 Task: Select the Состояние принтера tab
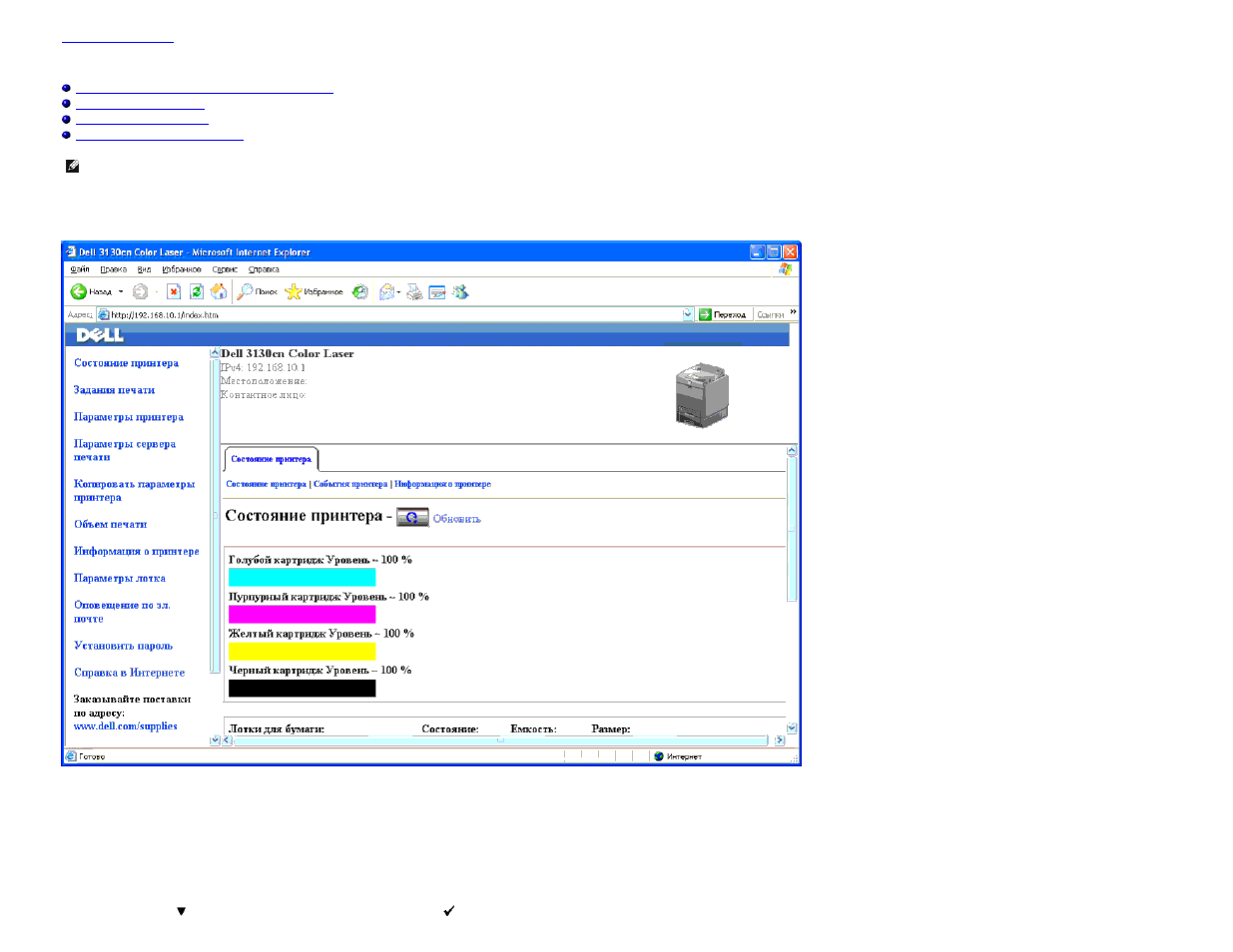pos(271,459)
